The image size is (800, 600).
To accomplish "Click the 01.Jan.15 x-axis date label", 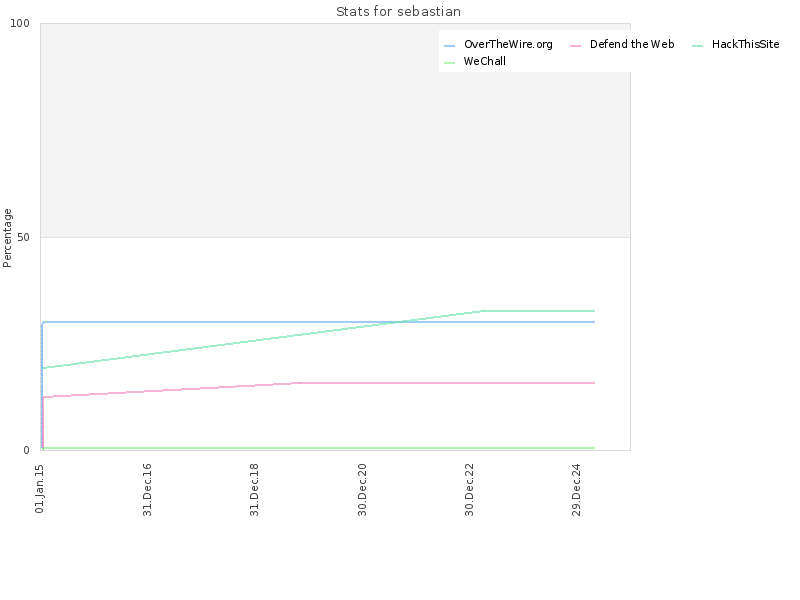I will pos(40,489).
